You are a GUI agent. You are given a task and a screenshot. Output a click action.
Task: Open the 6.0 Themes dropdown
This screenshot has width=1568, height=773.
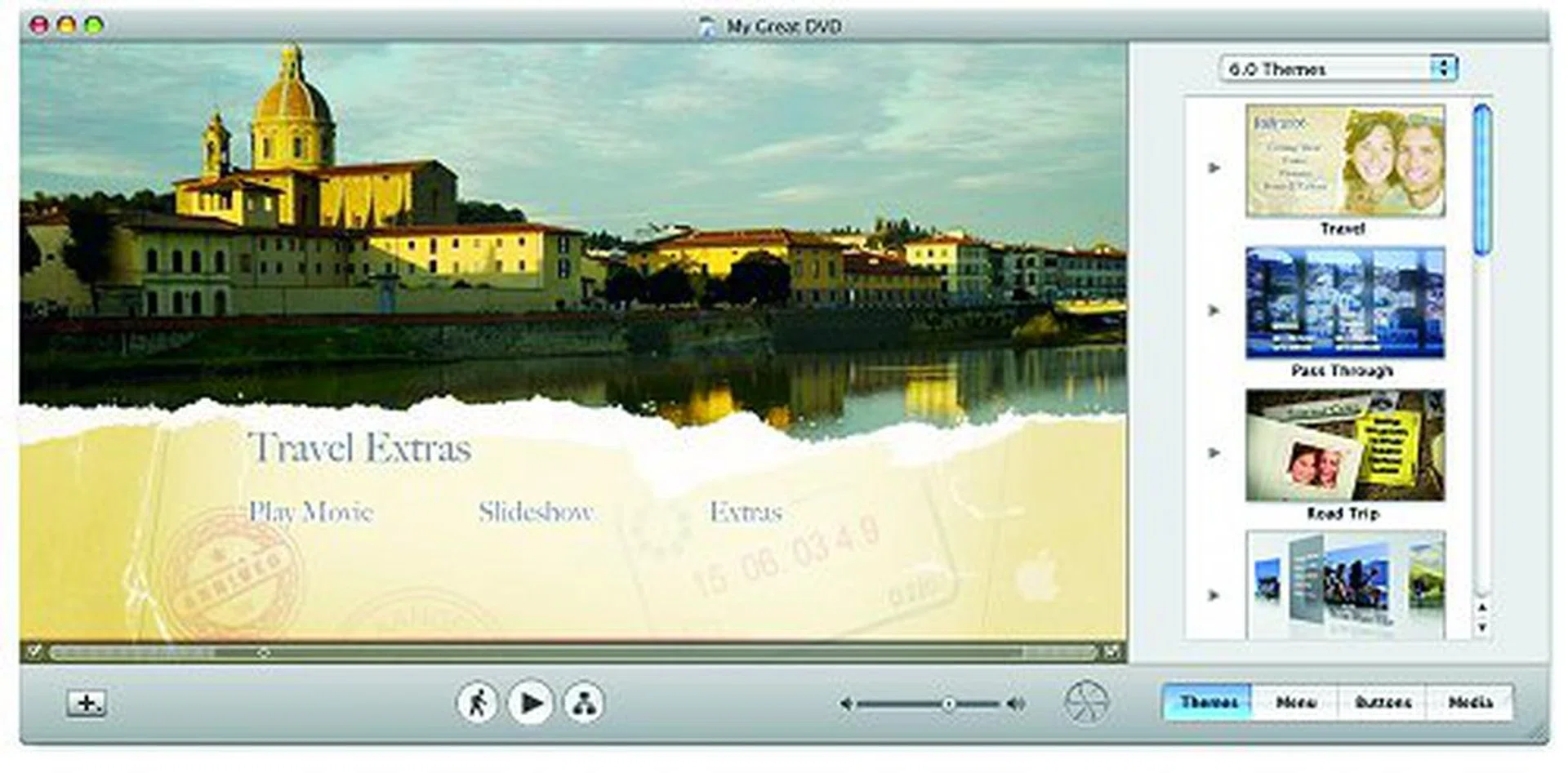pyautogui.click(x=1338, y=69)
